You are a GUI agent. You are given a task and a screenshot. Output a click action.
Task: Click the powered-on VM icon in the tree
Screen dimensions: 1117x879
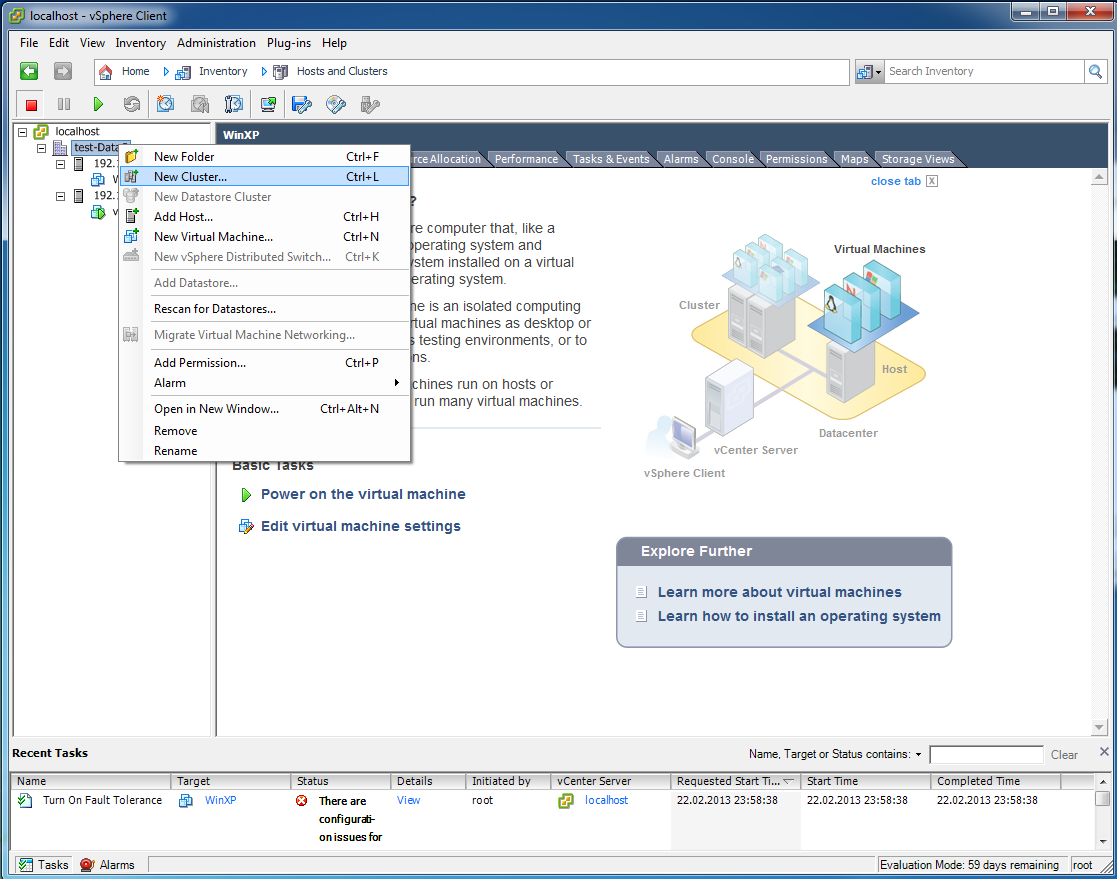point(98,212)
